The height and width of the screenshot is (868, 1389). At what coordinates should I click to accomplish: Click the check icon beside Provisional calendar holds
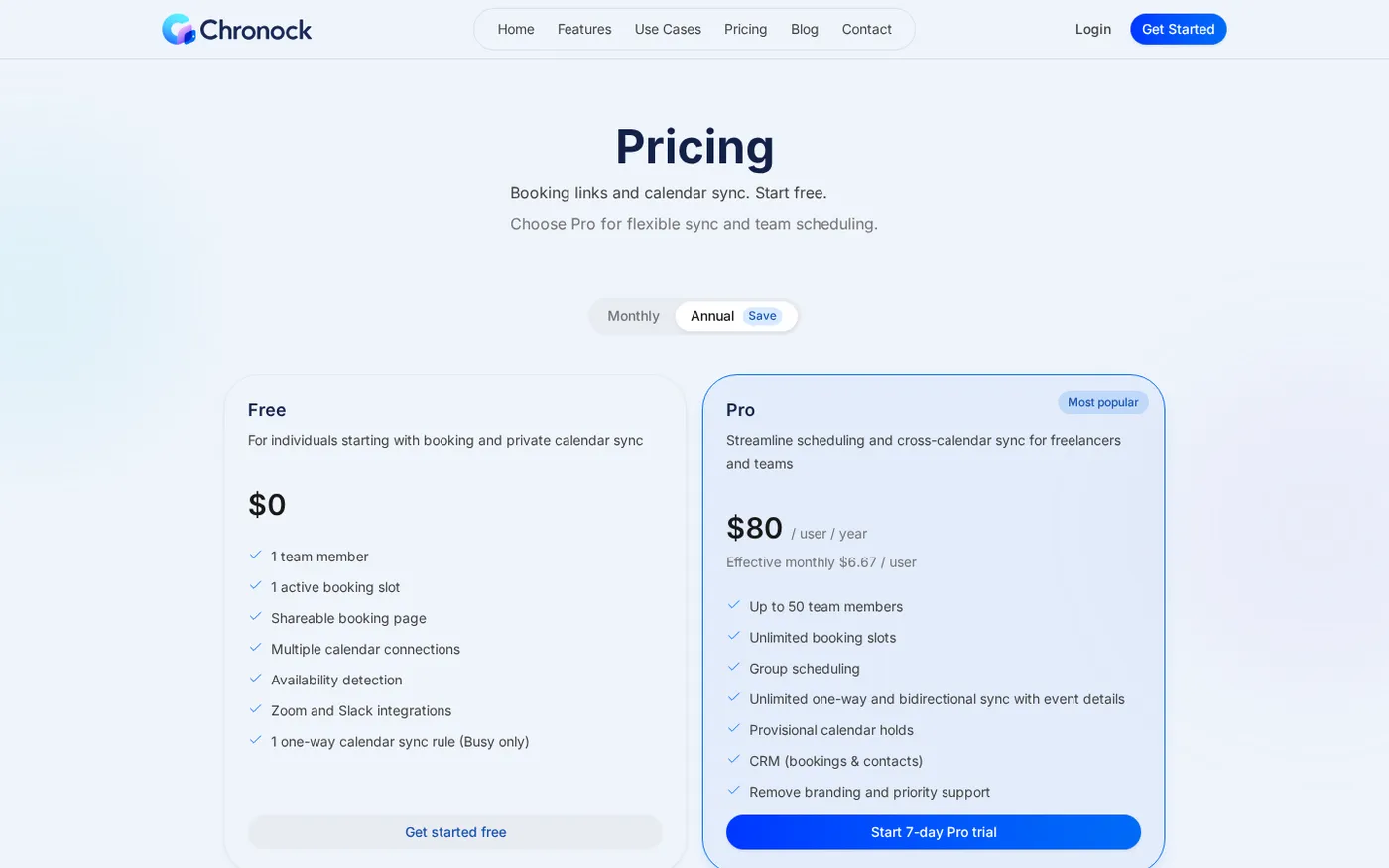click(x=734, y=728)
